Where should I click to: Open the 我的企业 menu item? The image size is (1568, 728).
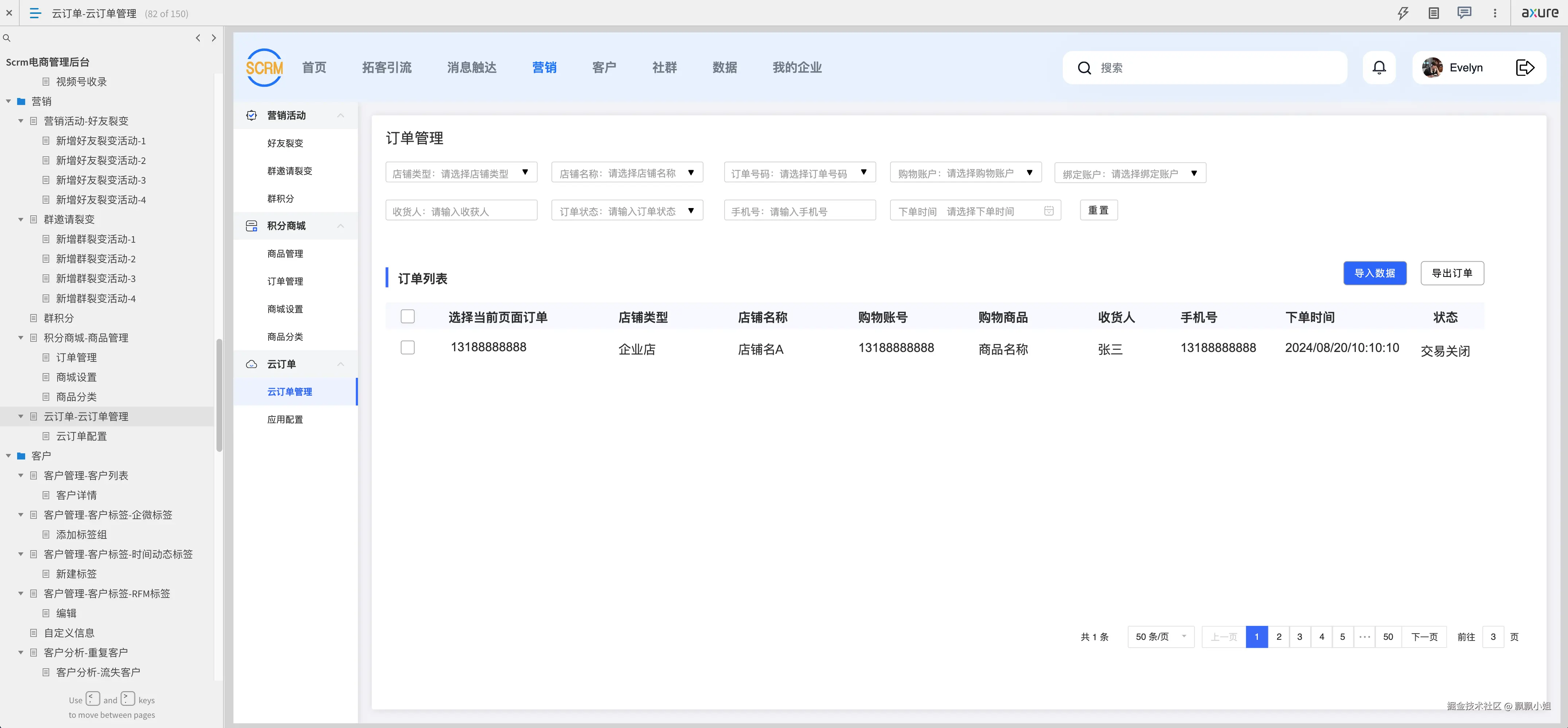click(797, 67)
